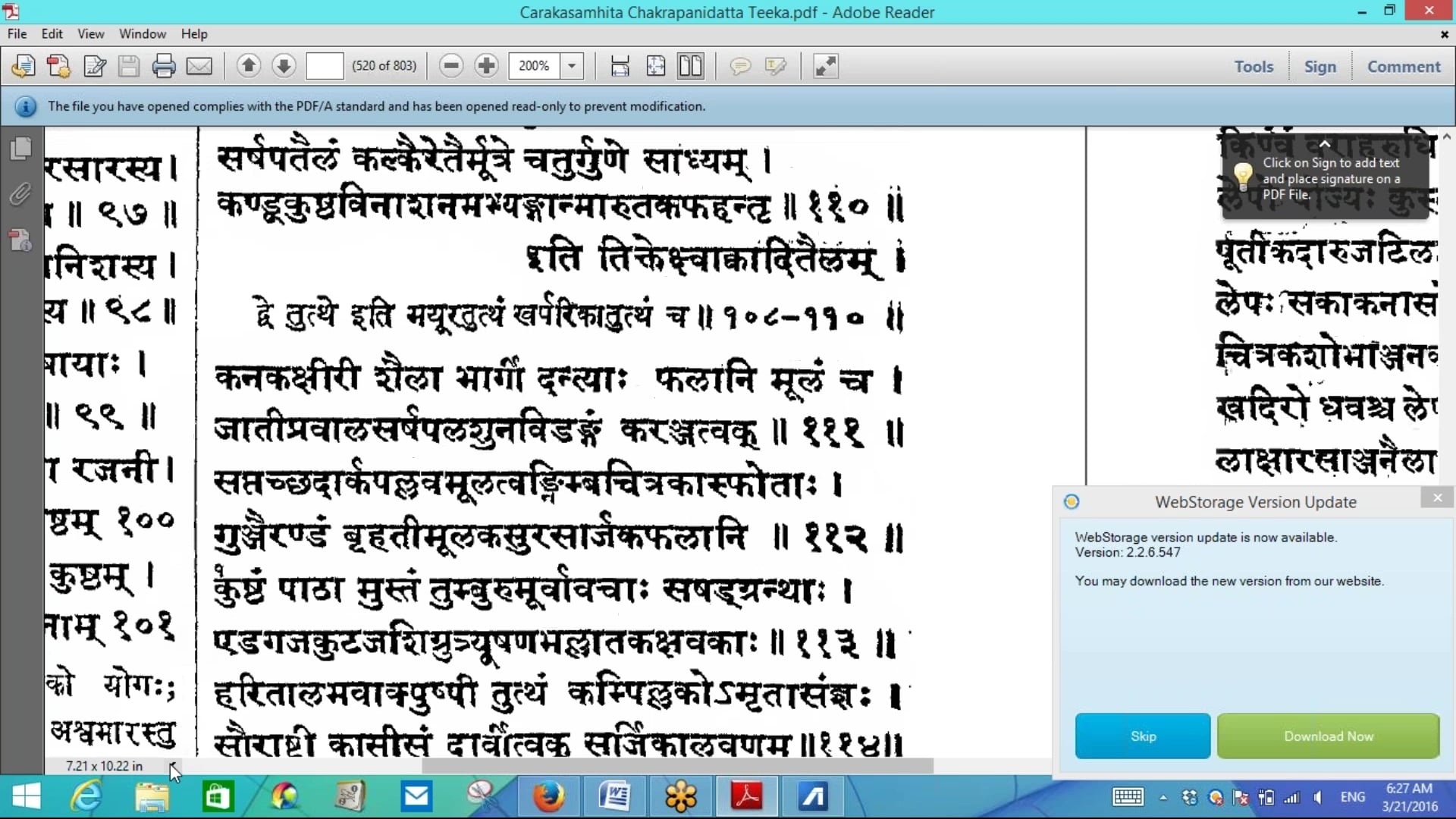Open the Edit menu
1456x819 pixels.
pos(52,34)
